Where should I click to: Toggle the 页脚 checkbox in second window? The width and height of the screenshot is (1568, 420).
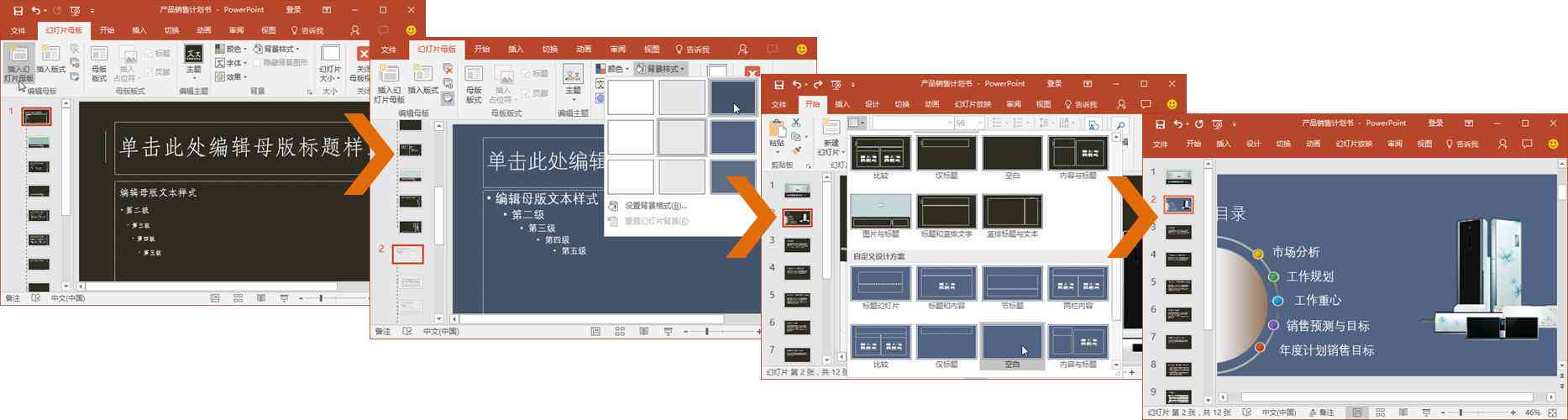click(526, 92)
